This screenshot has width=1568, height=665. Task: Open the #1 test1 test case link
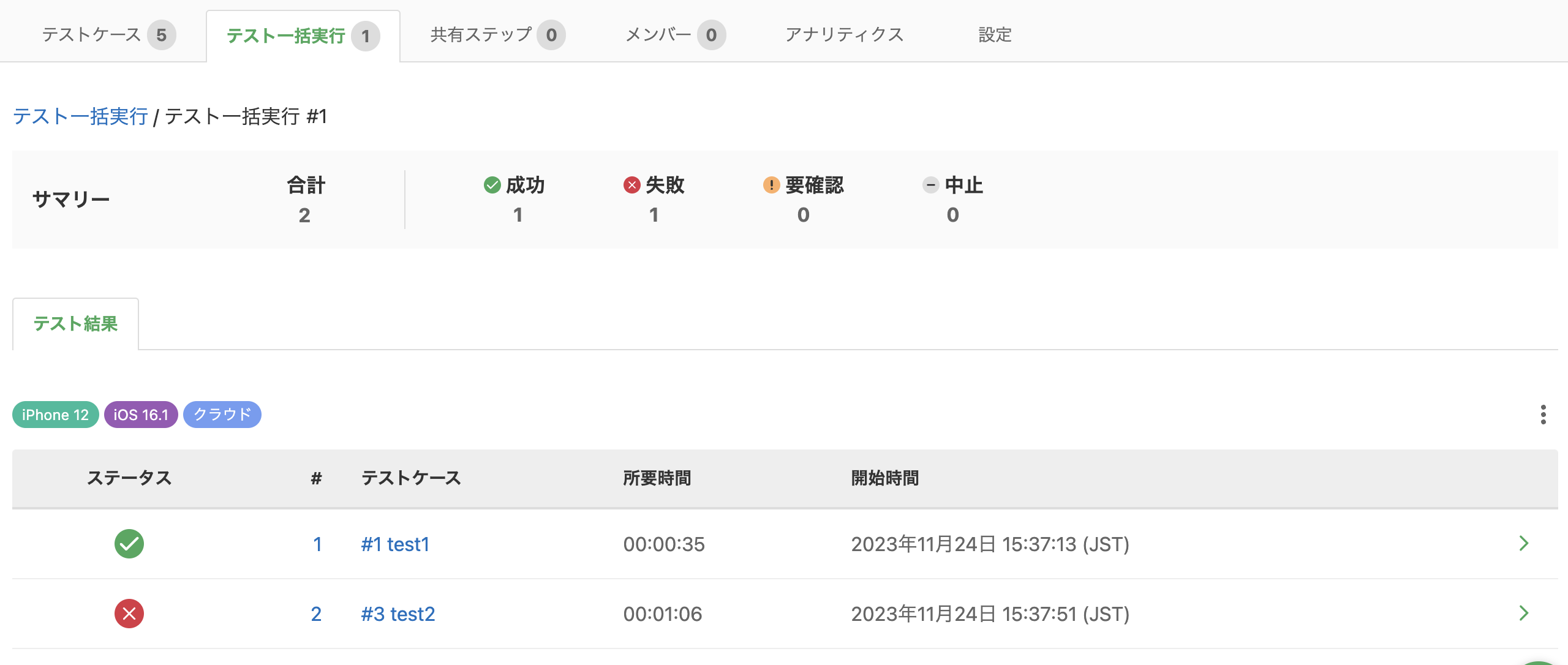click(395, 544)
